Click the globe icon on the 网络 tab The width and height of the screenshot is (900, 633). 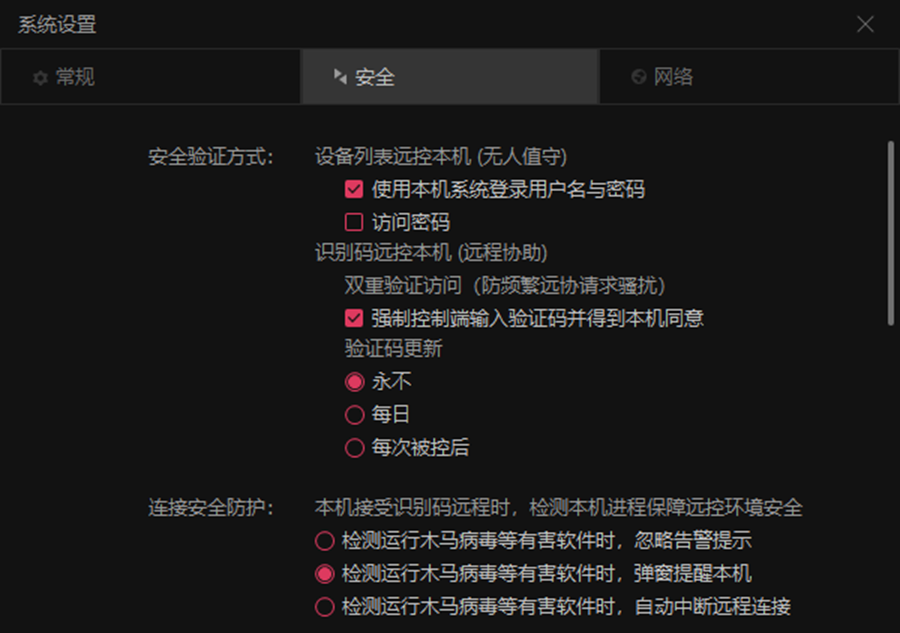click(x=637, y=77)
